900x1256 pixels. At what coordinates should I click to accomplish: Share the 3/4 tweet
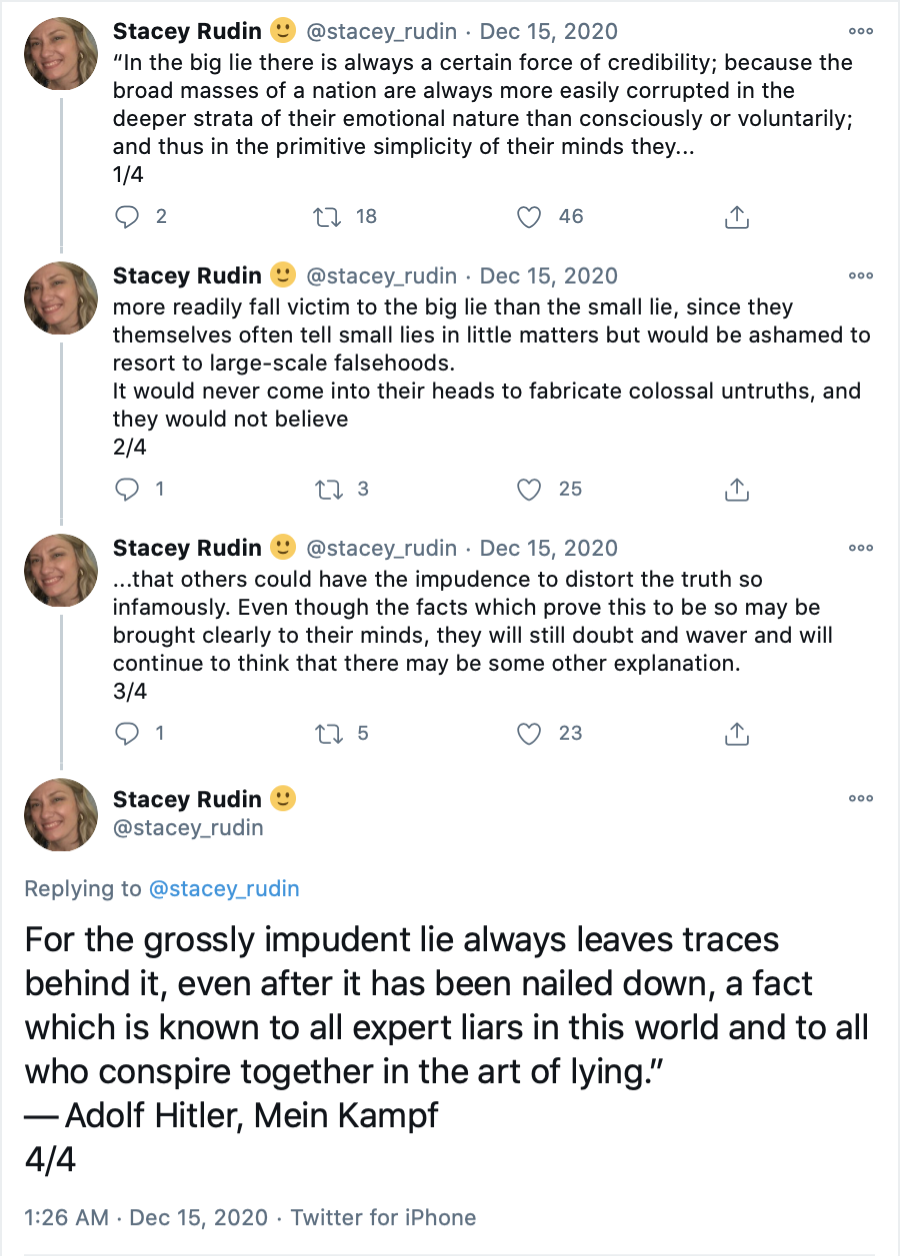736,733
